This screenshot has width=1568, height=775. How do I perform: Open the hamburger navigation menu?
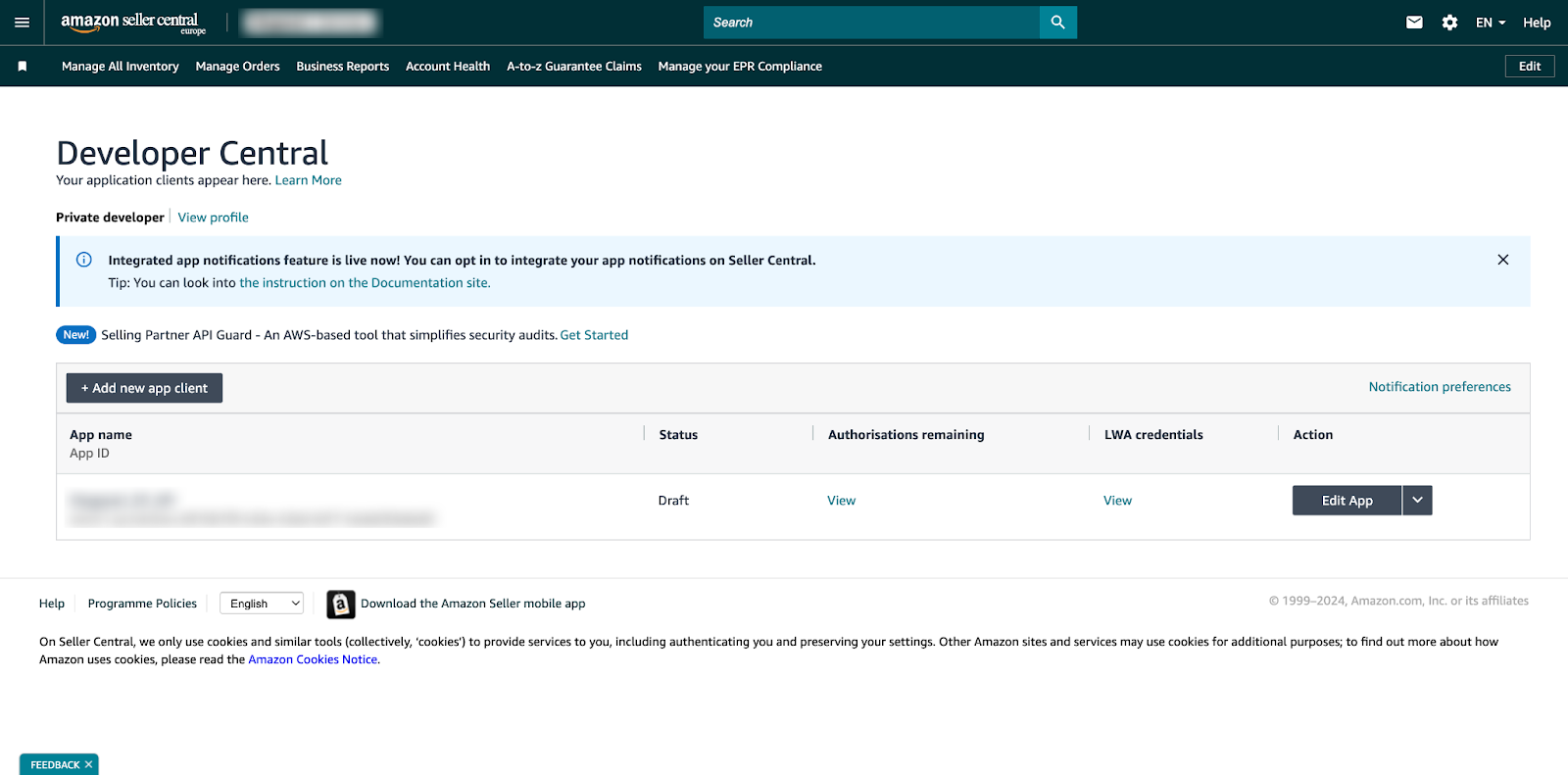point(22,23)
